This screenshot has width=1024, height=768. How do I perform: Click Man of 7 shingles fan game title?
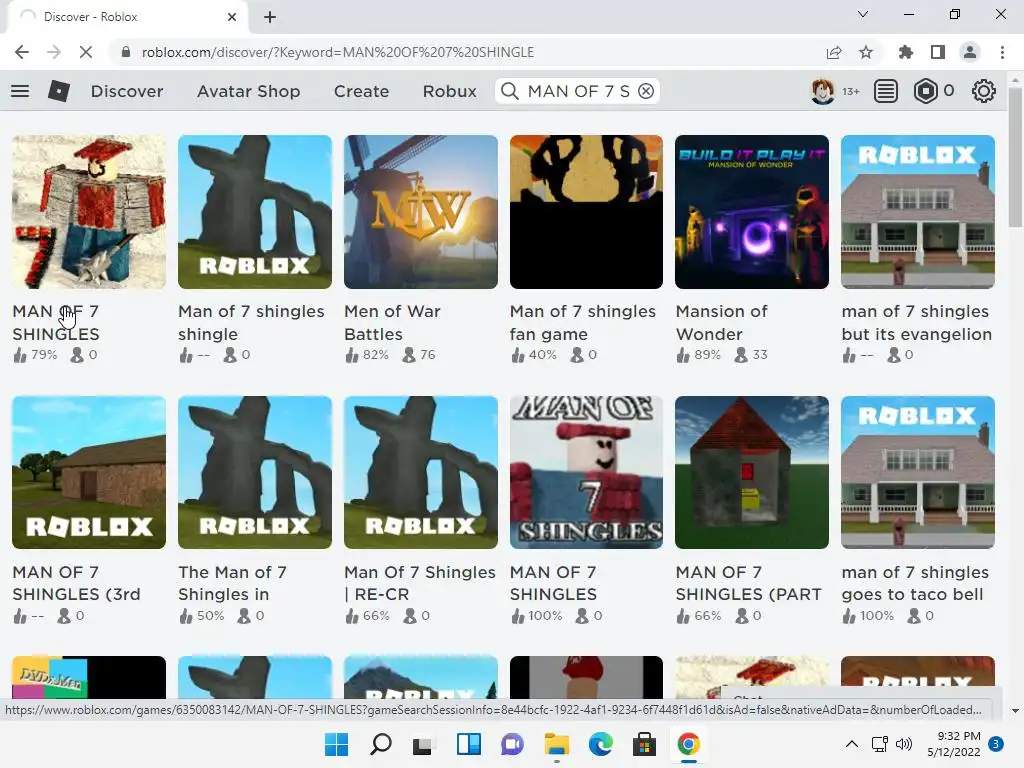pos(583,323)
